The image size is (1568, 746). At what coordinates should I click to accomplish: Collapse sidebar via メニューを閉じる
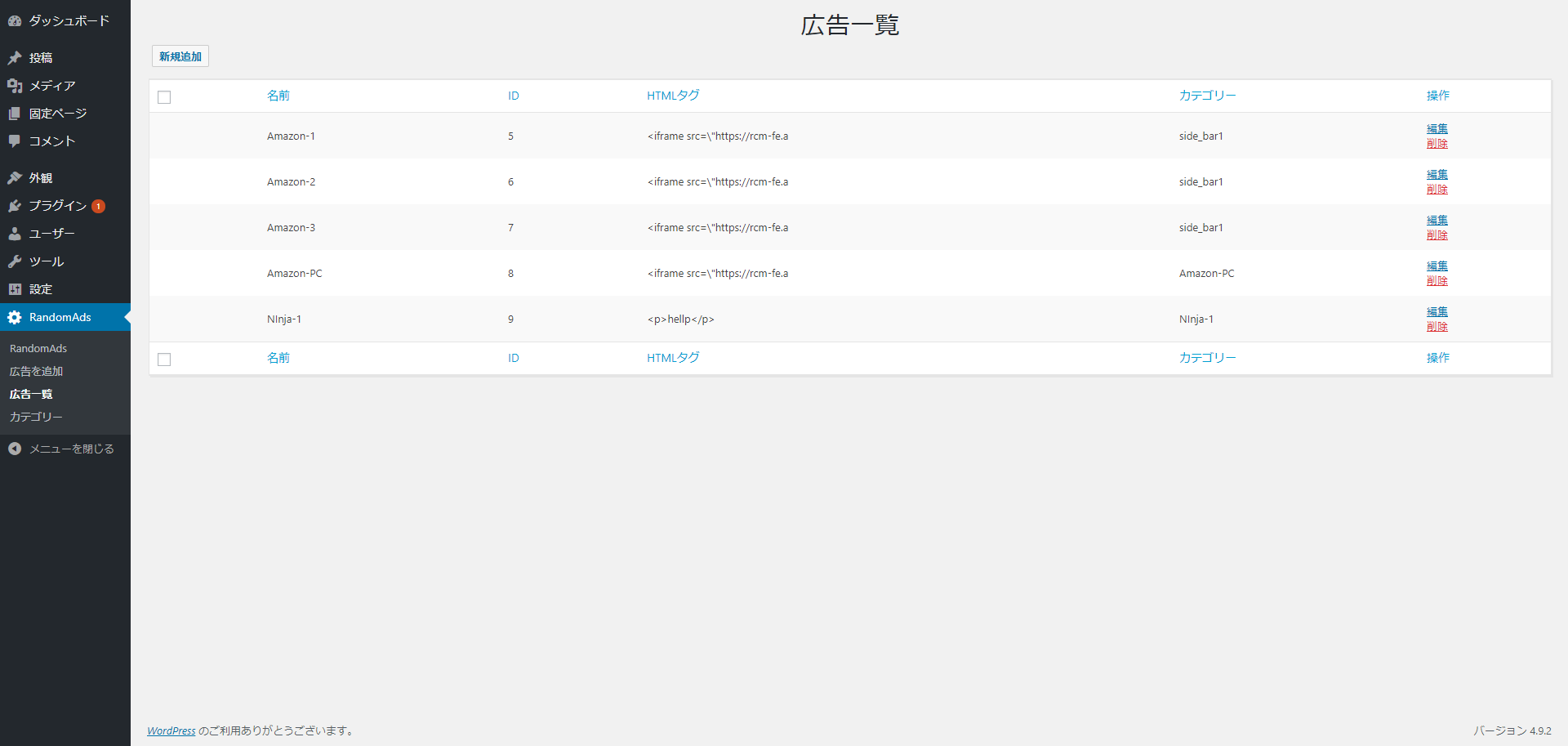[x=65, y=449]
